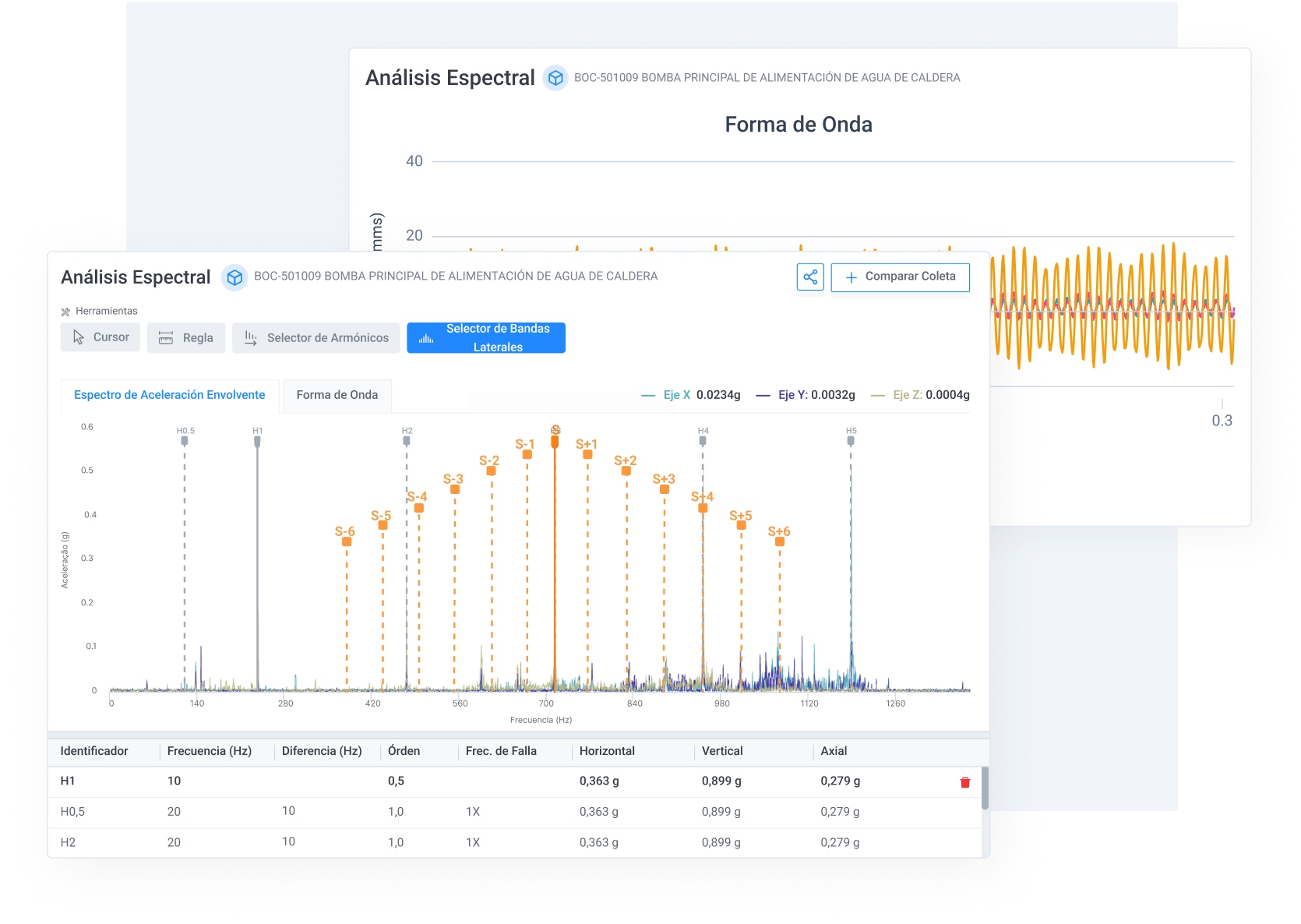The image size is (1301, 924).
Task: Click the table's vertical scrollbar
Action: pos(985,788)
